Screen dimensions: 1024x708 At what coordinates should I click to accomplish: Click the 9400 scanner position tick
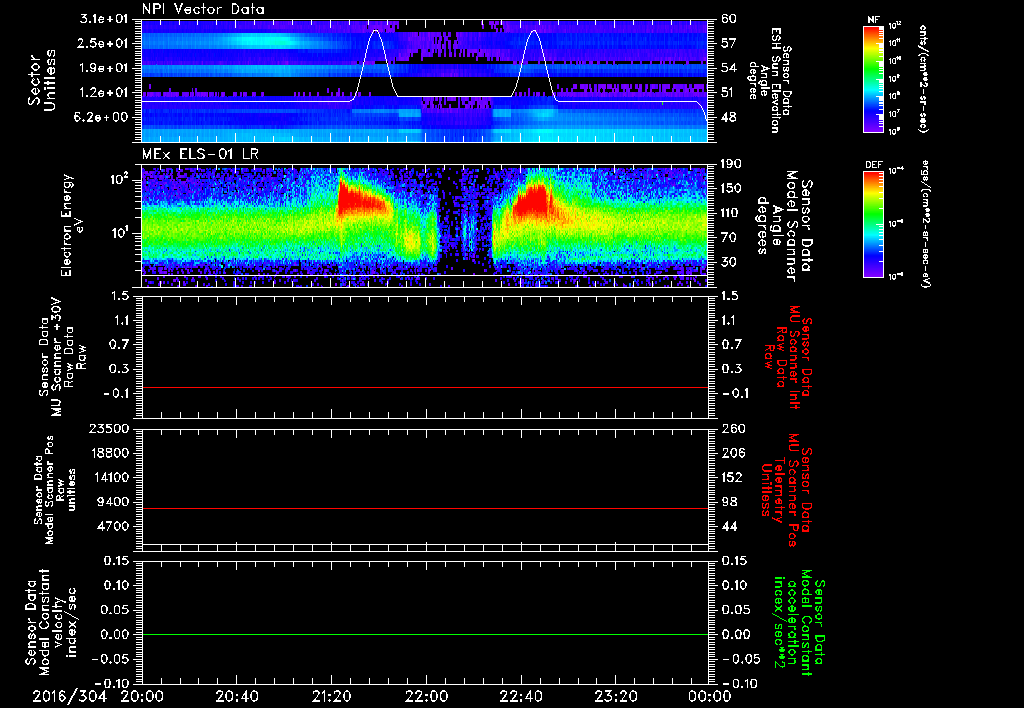[113, 502]
